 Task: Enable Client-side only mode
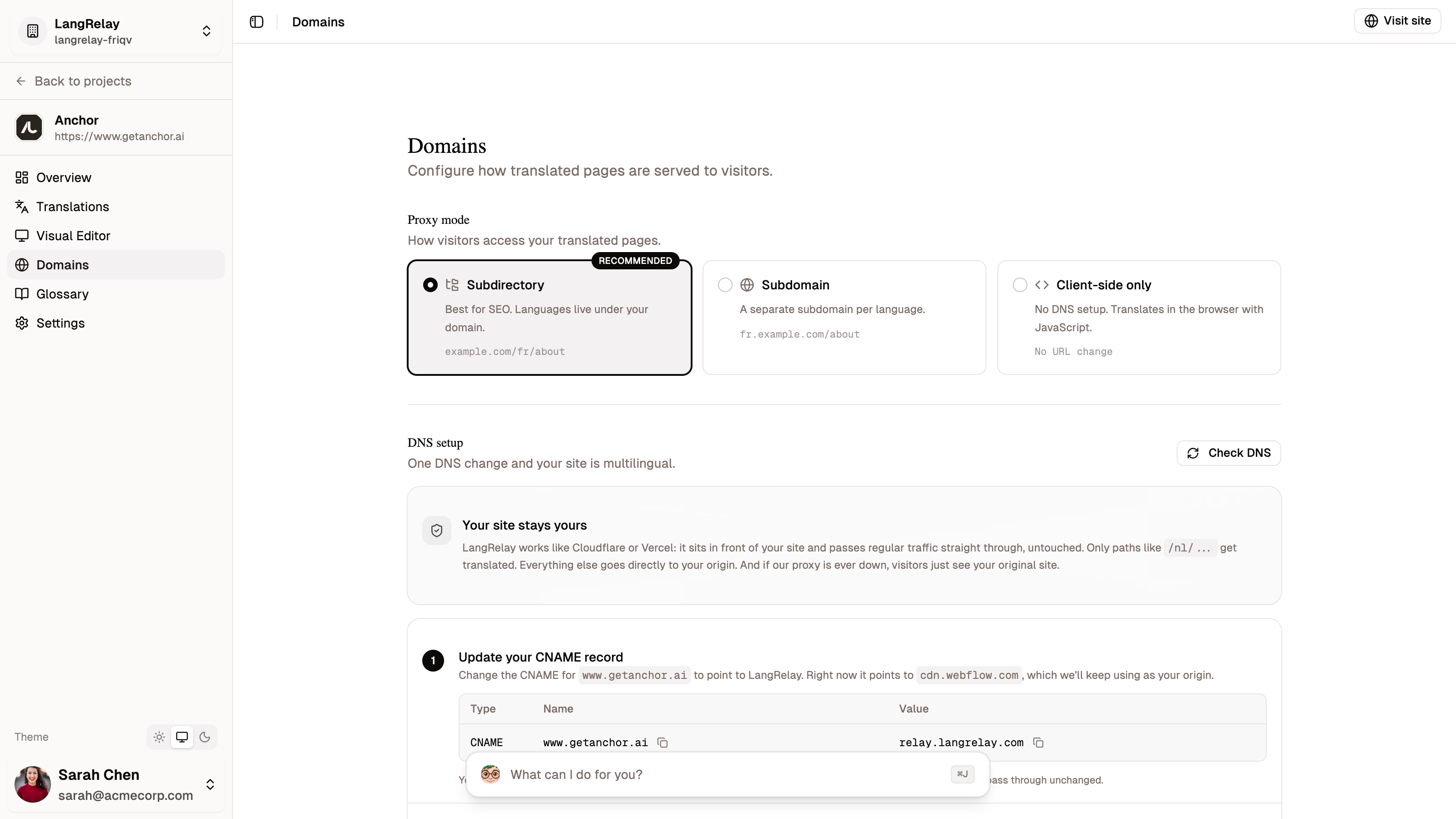[1020, 284]
